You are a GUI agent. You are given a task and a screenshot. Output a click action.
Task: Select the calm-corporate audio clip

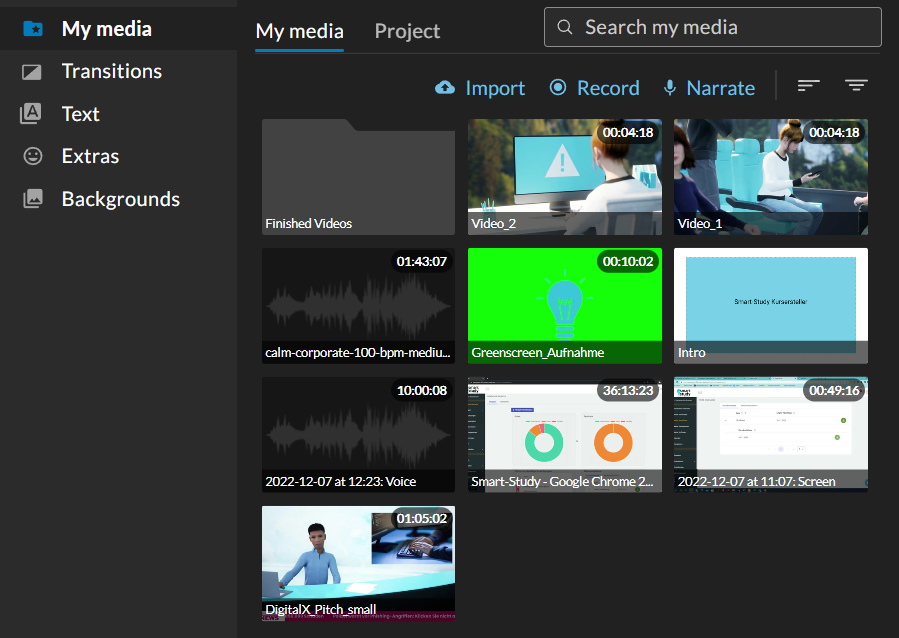pyautogui.click(x=358, y=305)
